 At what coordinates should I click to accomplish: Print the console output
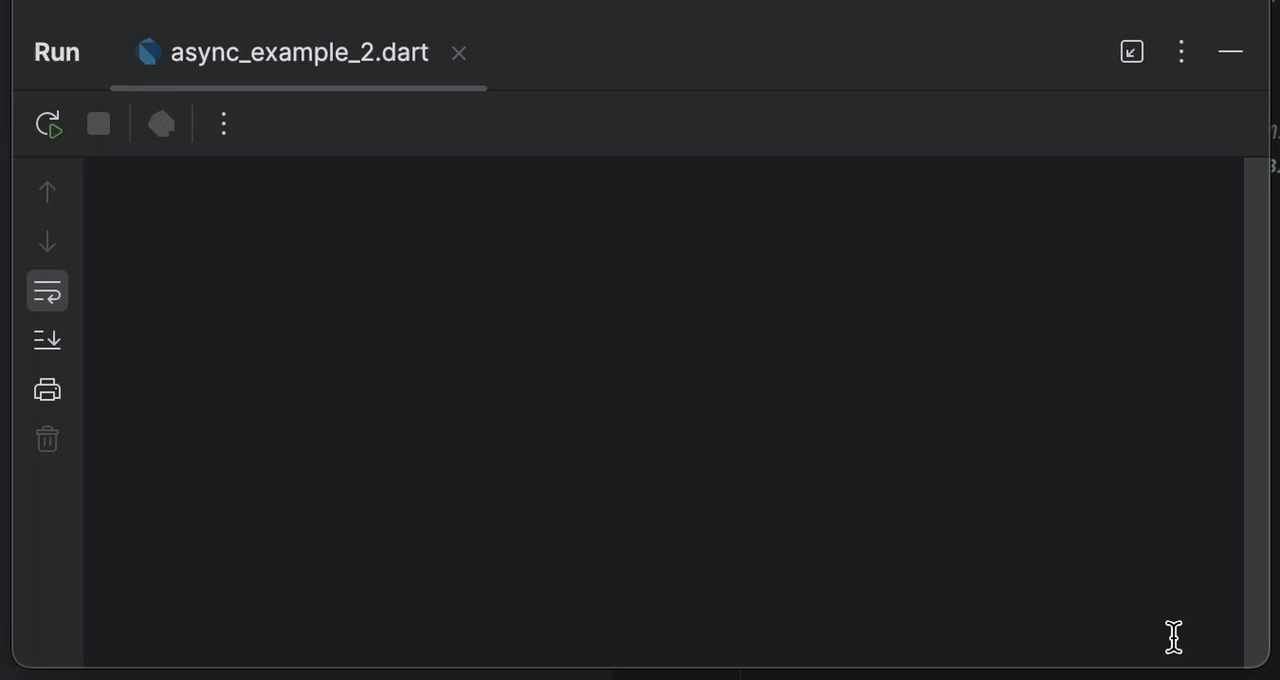[47, 390]
